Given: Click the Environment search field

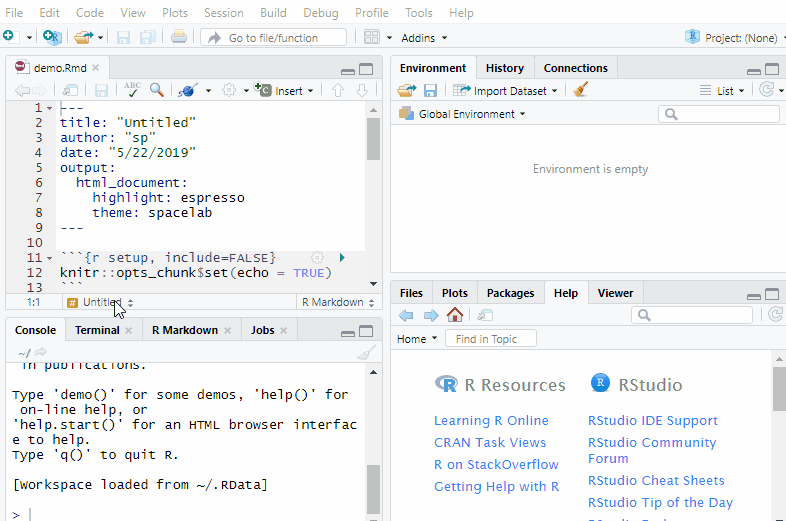Looking at the screenshot, I should click(x=719, y=114).
